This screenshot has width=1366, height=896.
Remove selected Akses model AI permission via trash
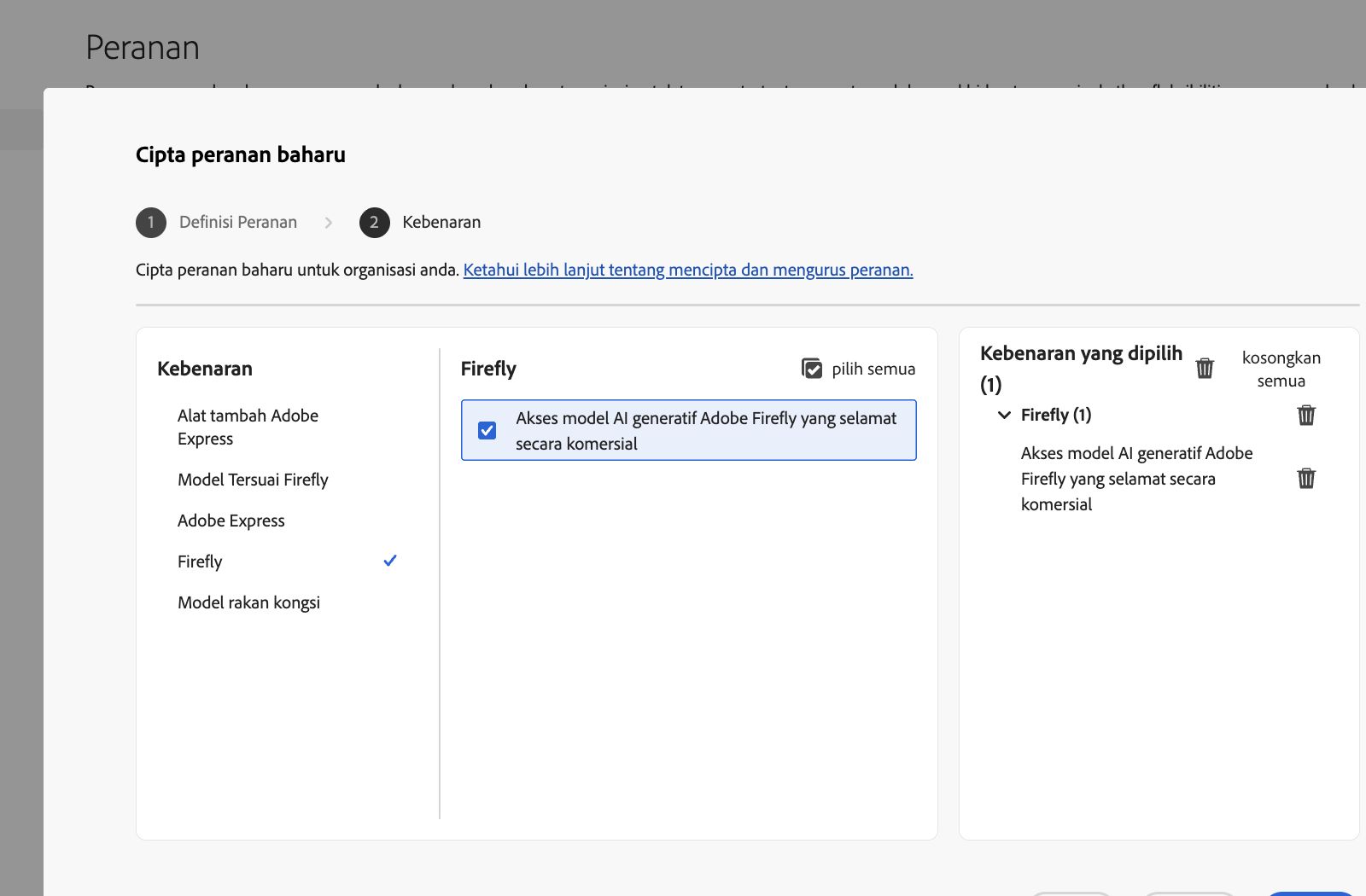(1306, 478)
